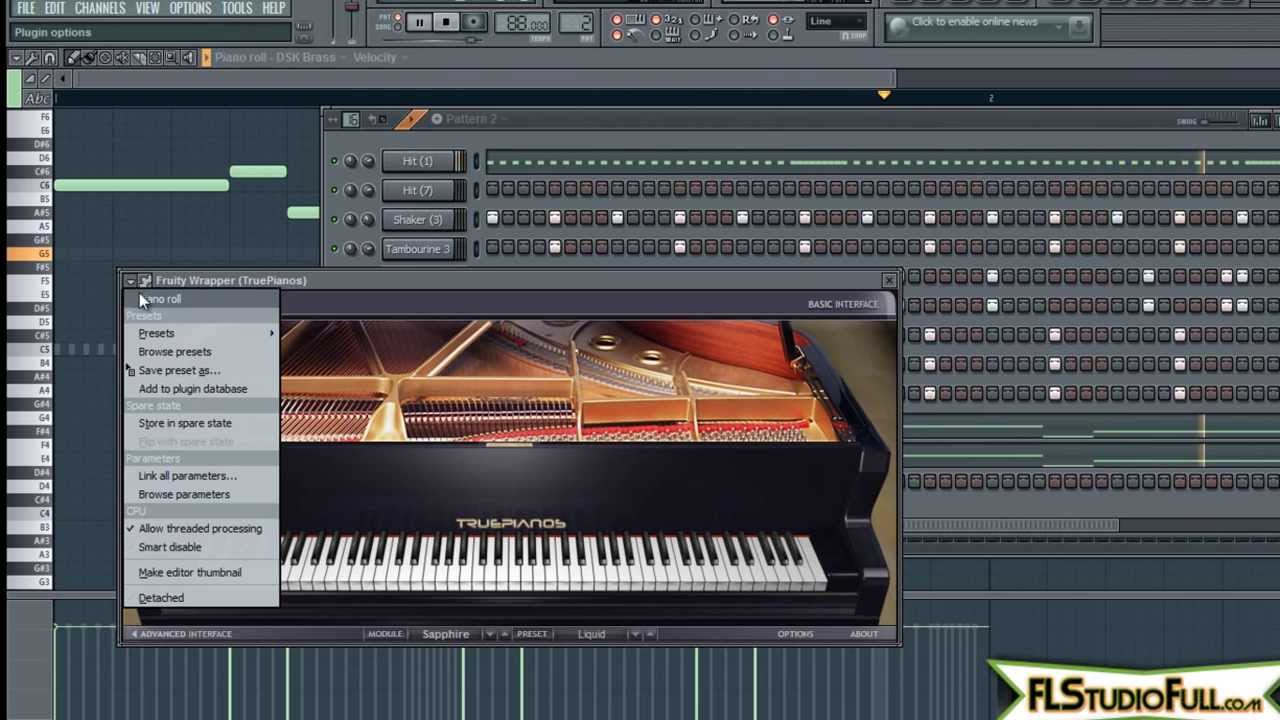The height and width of the screenshot is (720, 1280).
Task: Toggle PAT pattern mode radio button
Action: [x=398, y=17]
